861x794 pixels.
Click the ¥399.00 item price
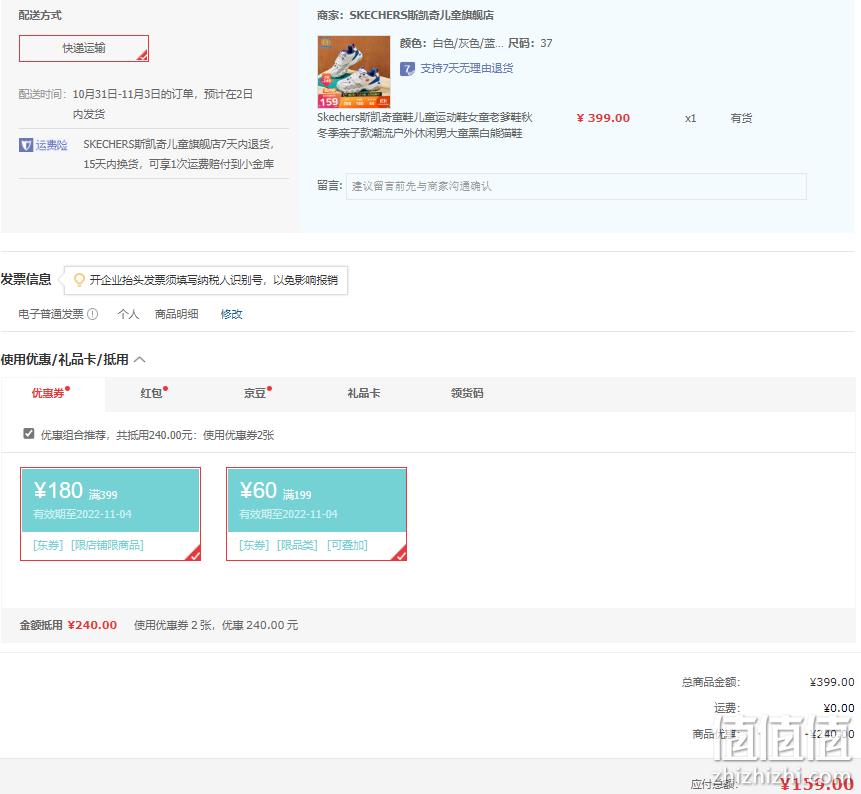pyautogui.click(x=603, y=118)
